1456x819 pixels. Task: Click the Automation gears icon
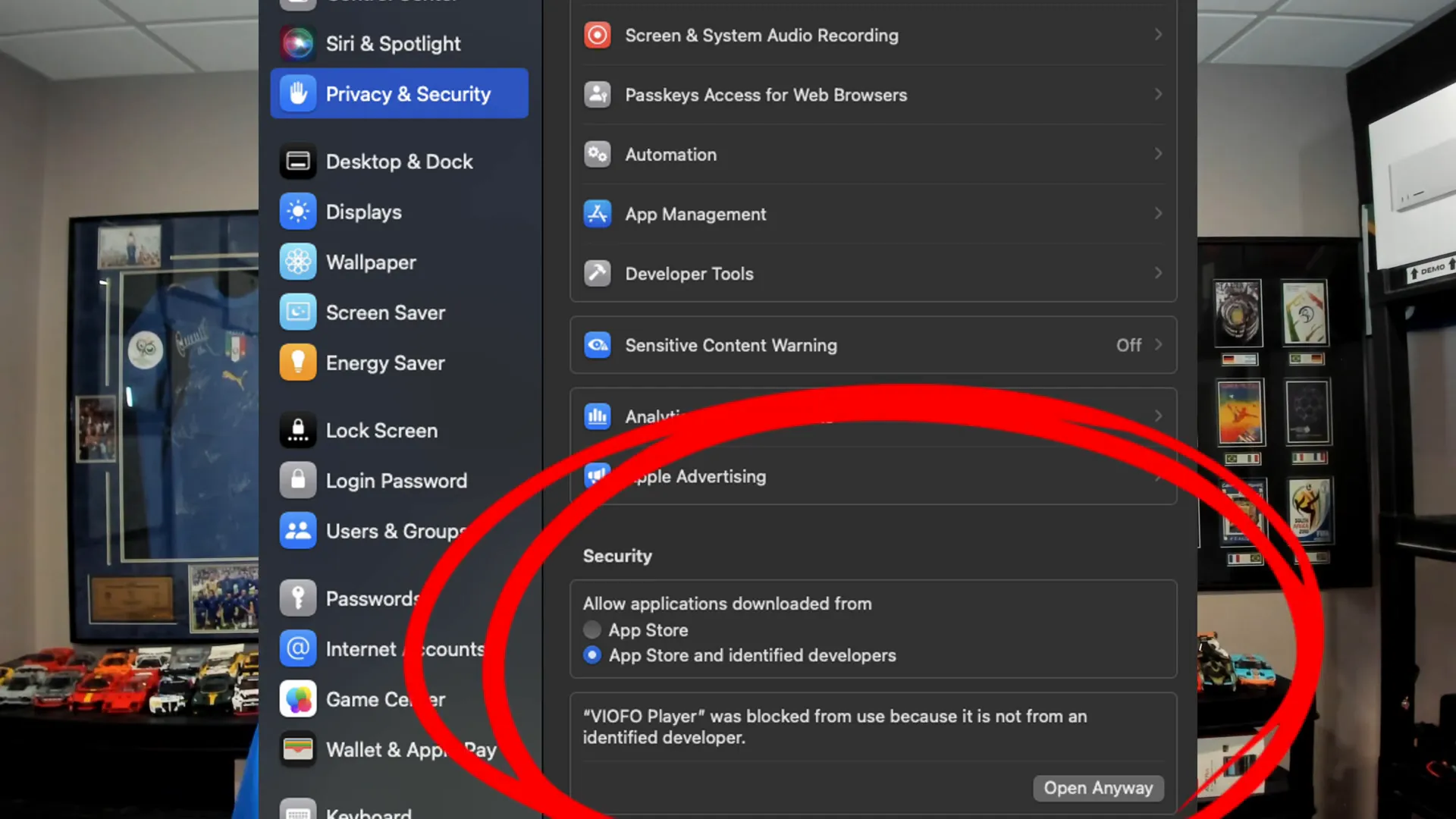coord(598,154)
